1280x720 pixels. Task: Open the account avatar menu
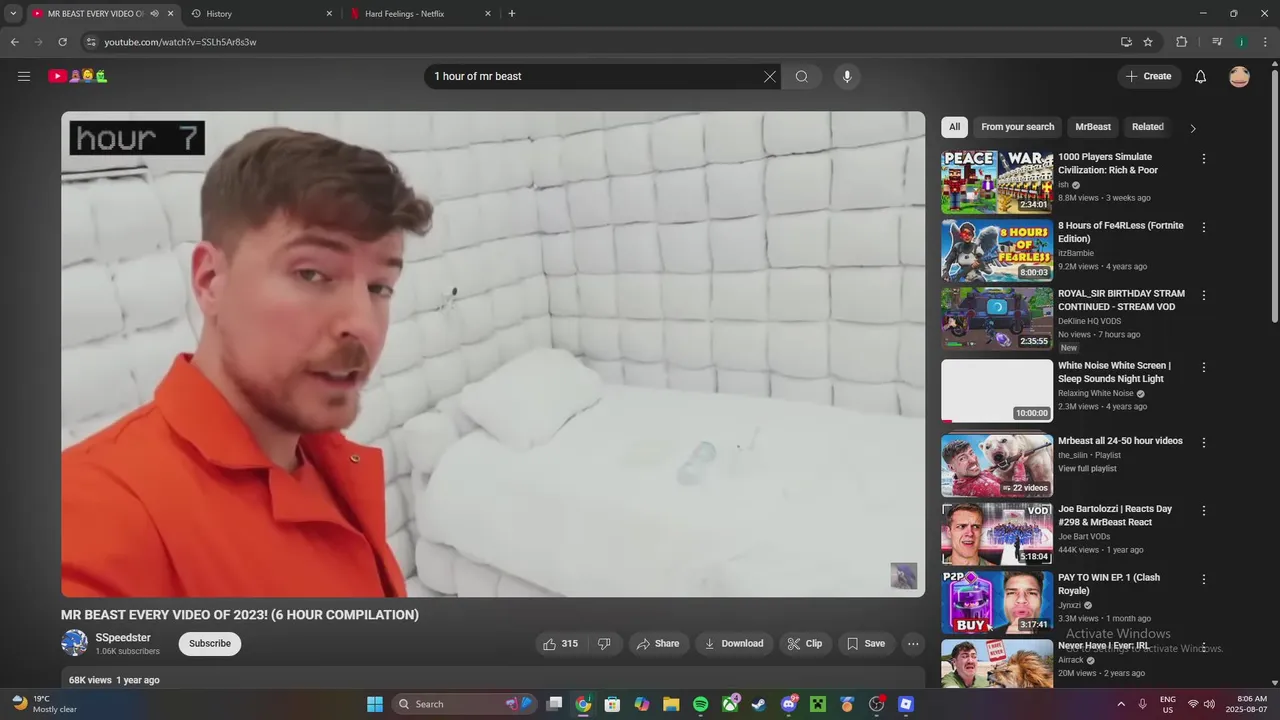click(1239, 76)
